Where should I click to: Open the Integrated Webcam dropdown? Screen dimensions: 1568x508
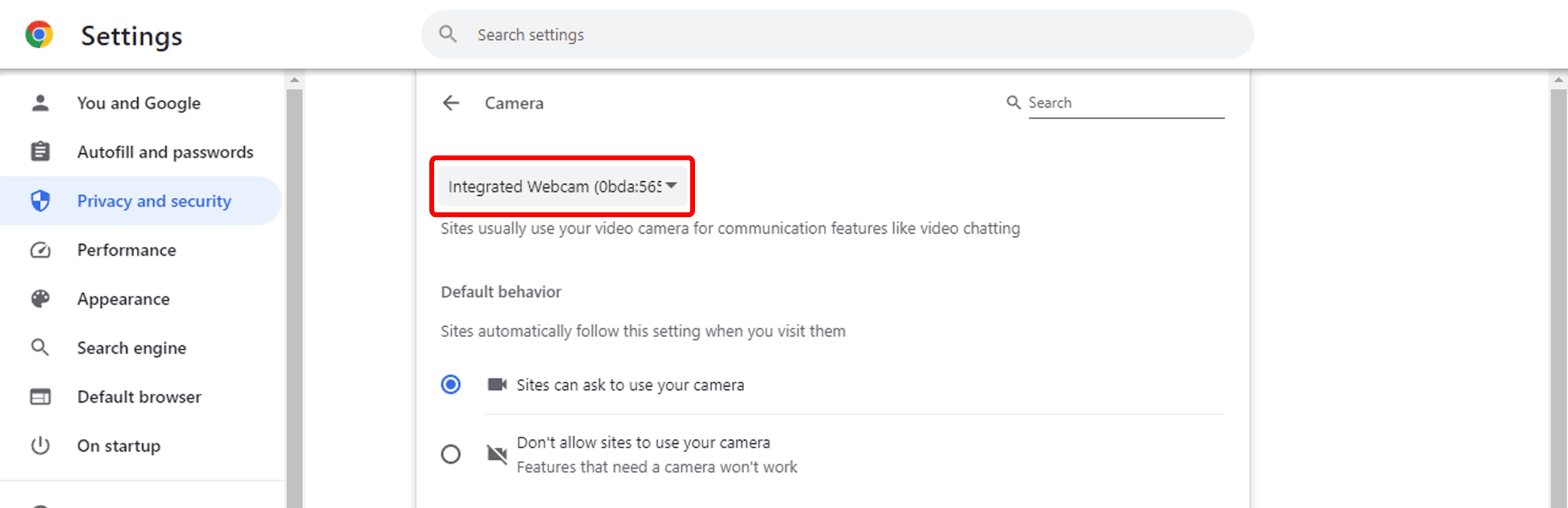coord(562,186)
